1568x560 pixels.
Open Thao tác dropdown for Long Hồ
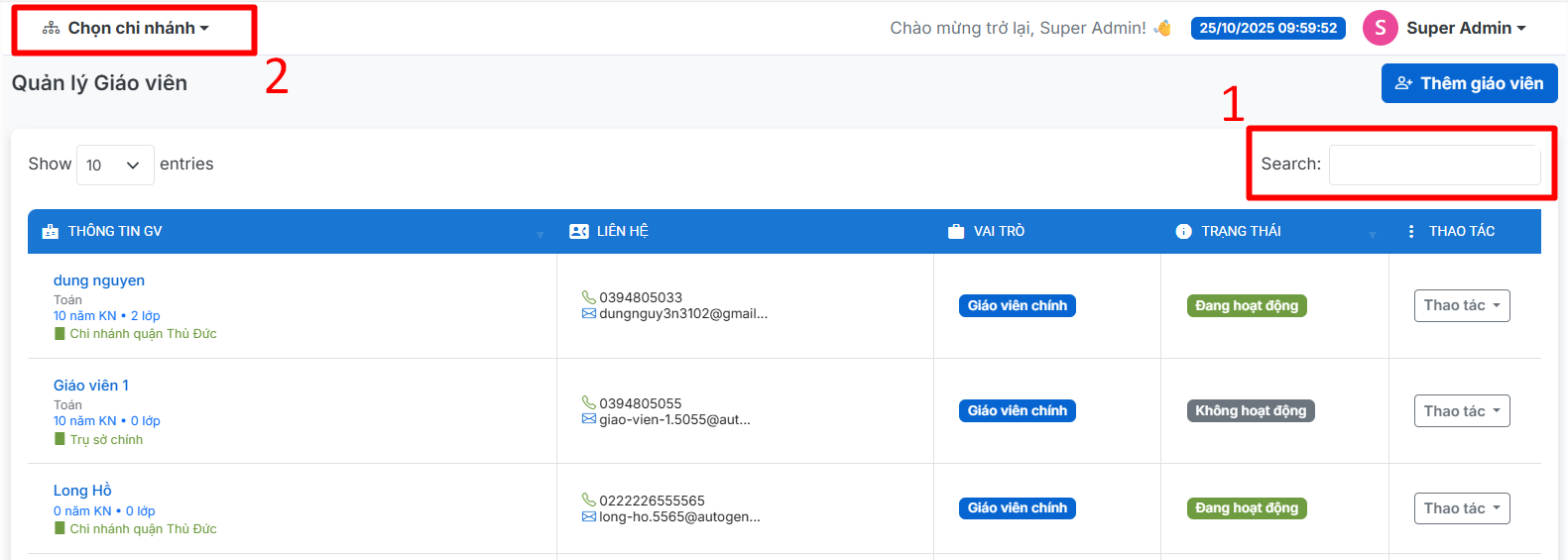[x=1461, y=508]
